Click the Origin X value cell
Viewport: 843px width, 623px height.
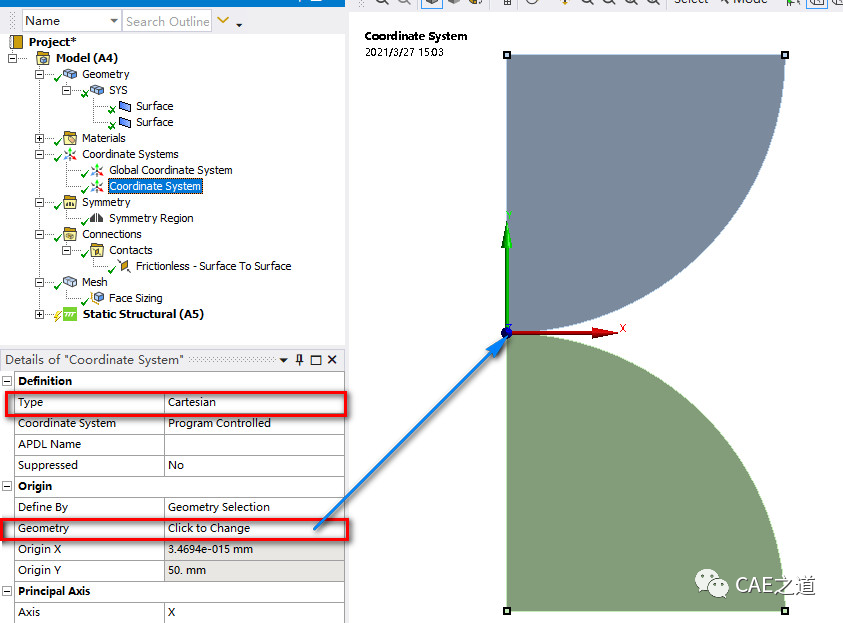[x=254, y=549]
